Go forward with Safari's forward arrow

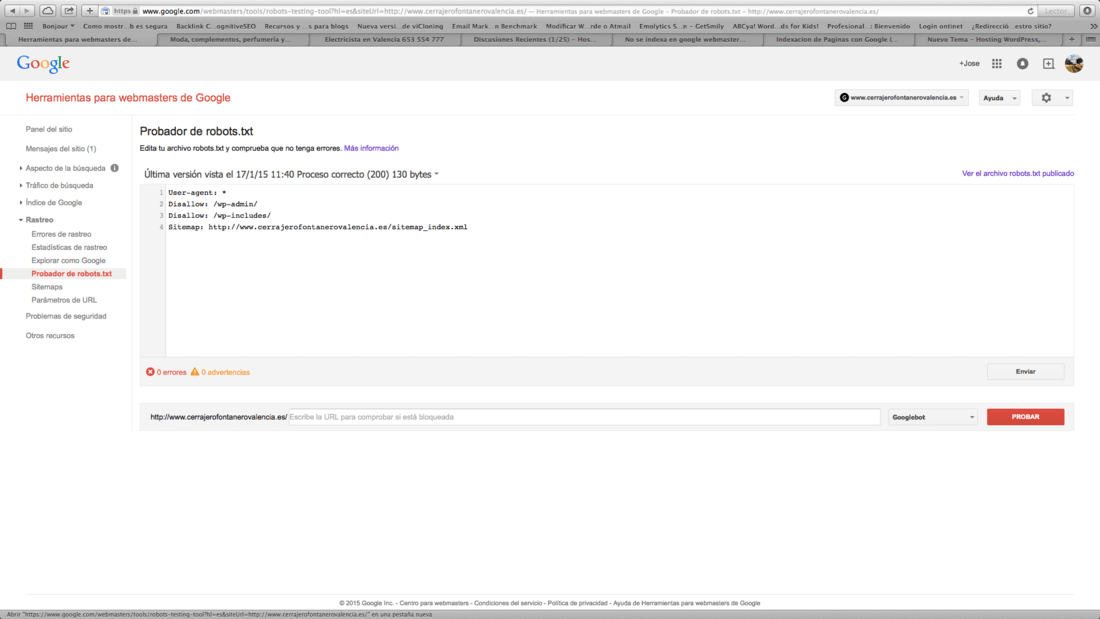coord(27,11)
